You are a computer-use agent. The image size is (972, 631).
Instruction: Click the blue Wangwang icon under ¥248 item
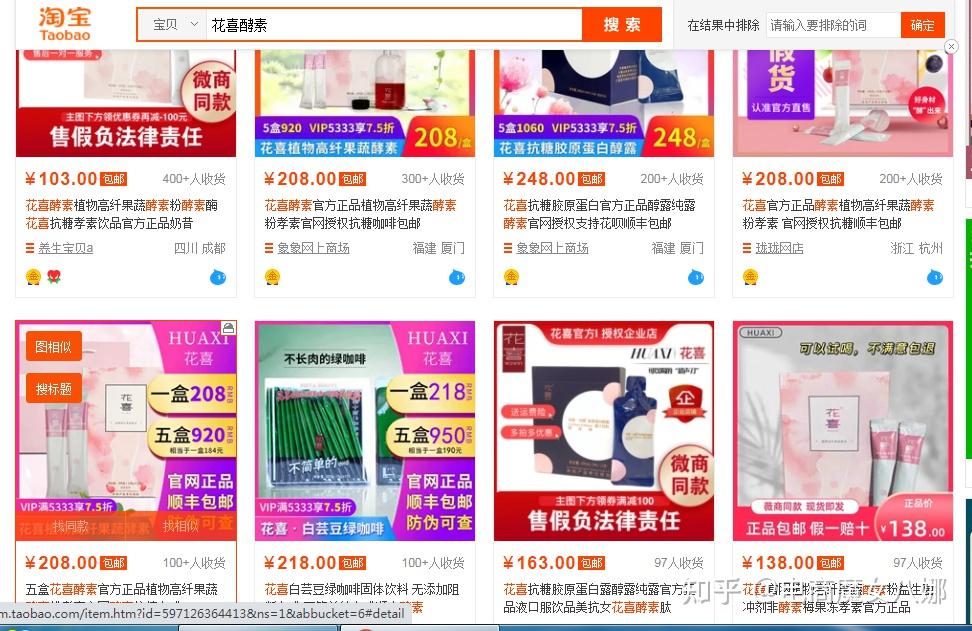point(696,276)
